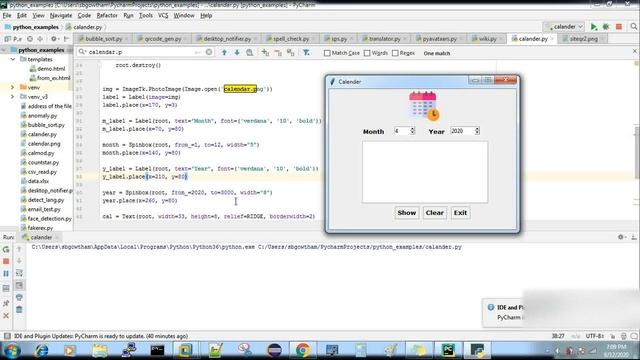Click Show button in Calender window
The height and width of the screenshot is (360, 640).
point(407,213)
